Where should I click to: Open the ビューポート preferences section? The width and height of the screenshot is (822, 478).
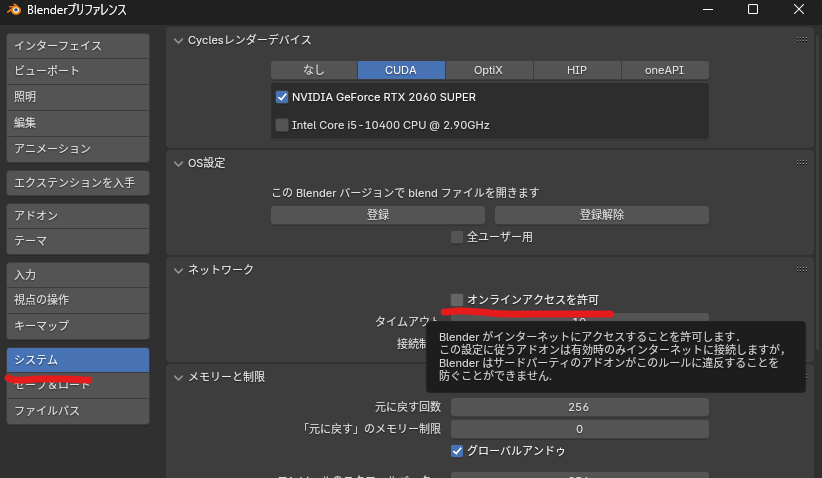[x=78, y=71]
